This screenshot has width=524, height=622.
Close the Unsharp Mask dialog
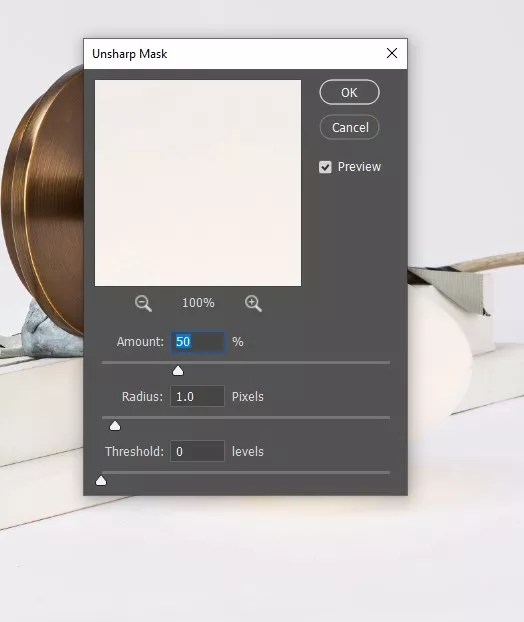click(392, 53)
